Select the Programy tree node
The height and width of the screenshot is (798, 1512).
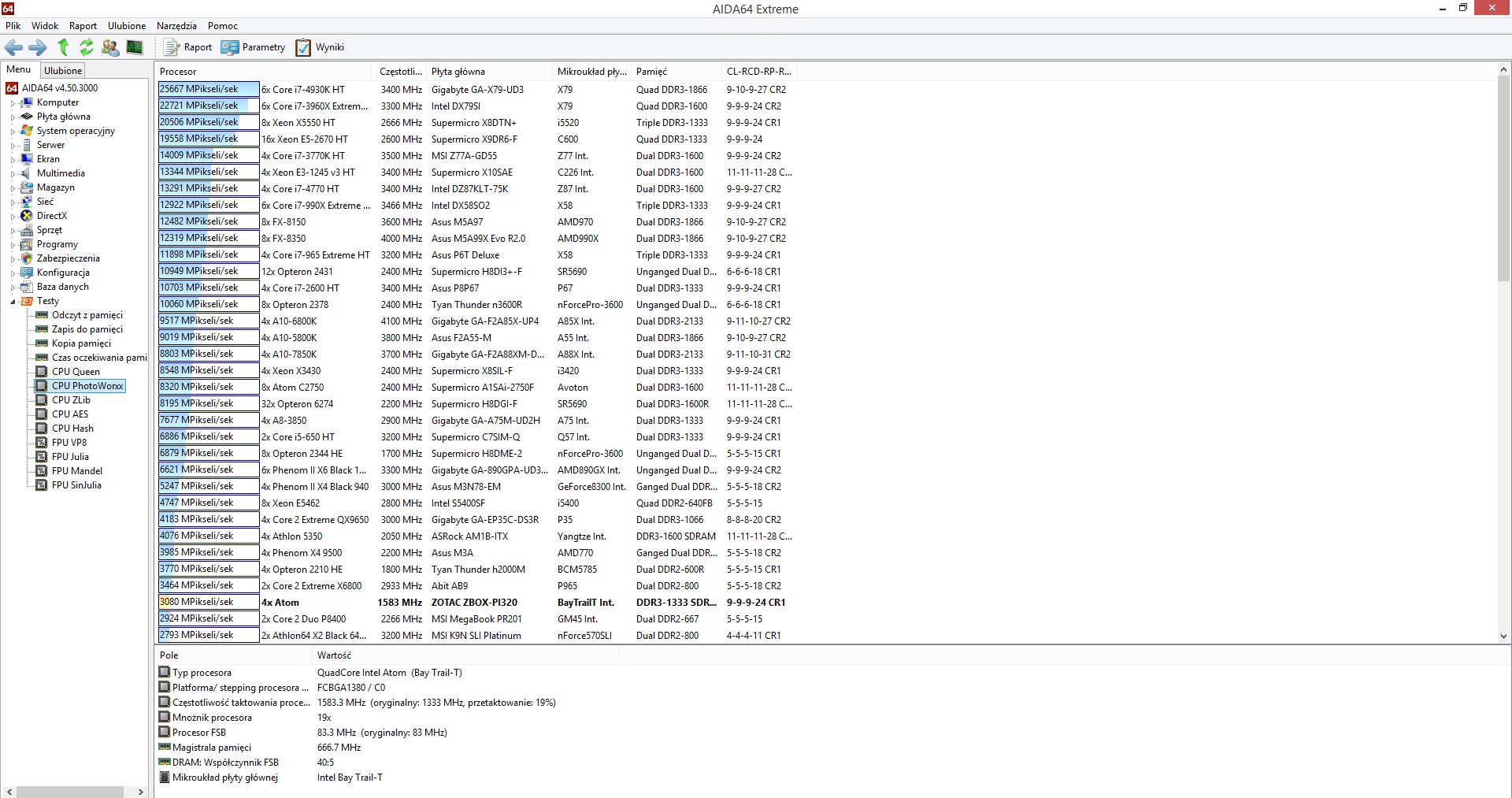pyautogui.click(x=57, y=244)
